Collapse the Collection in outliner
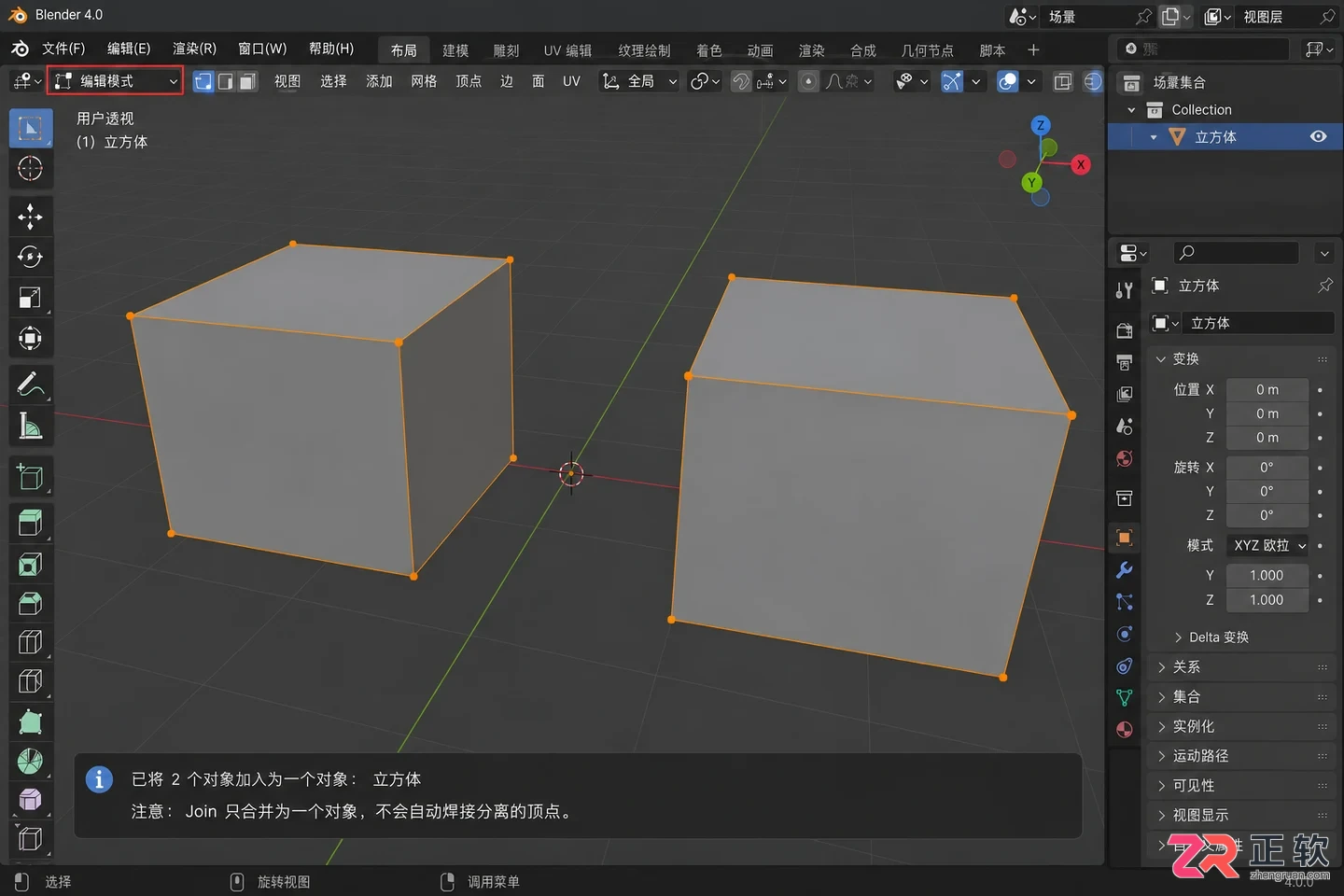 1131,110
